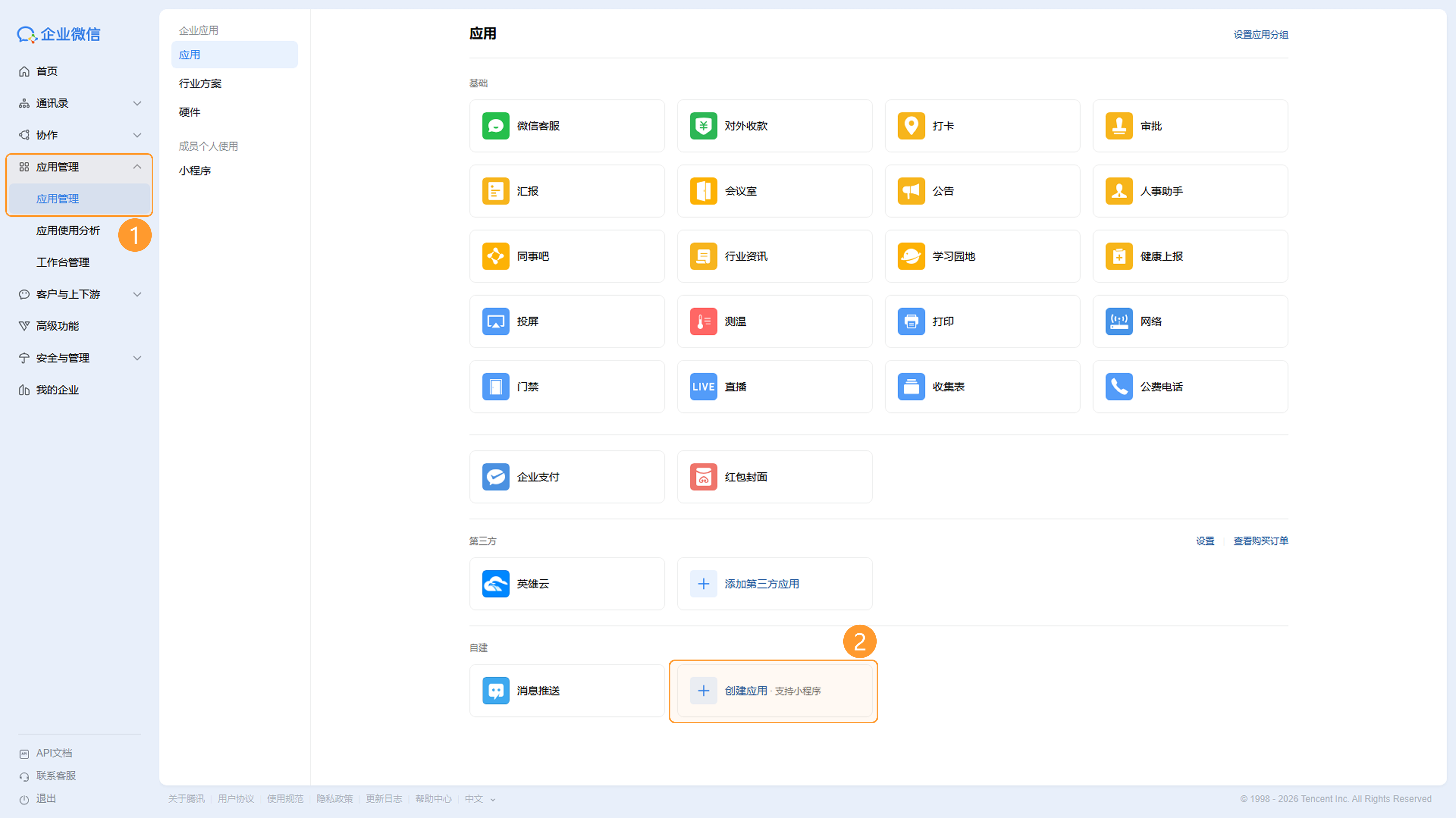
Task: Open the 收集表 form icon
Action: click(911, 386)
